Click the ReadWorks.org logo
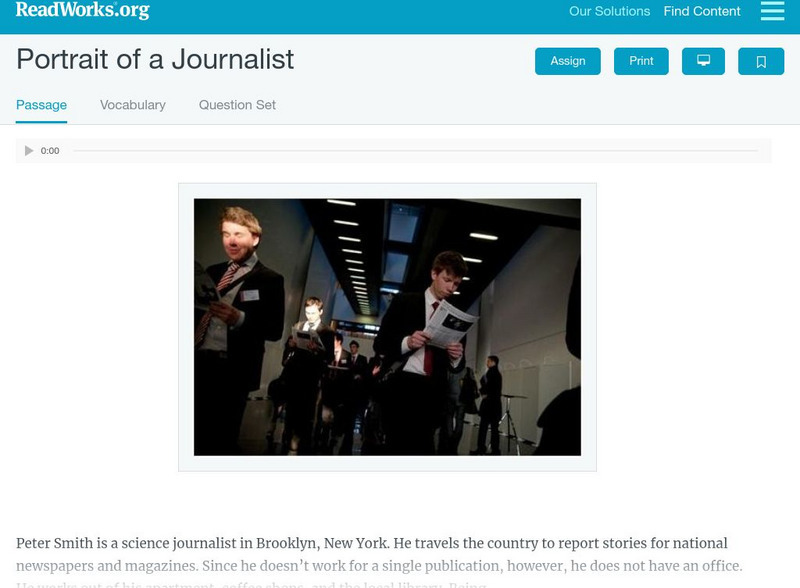Image resolution: width=800 pixels, height=588 pixels. [x=83, y=10]
